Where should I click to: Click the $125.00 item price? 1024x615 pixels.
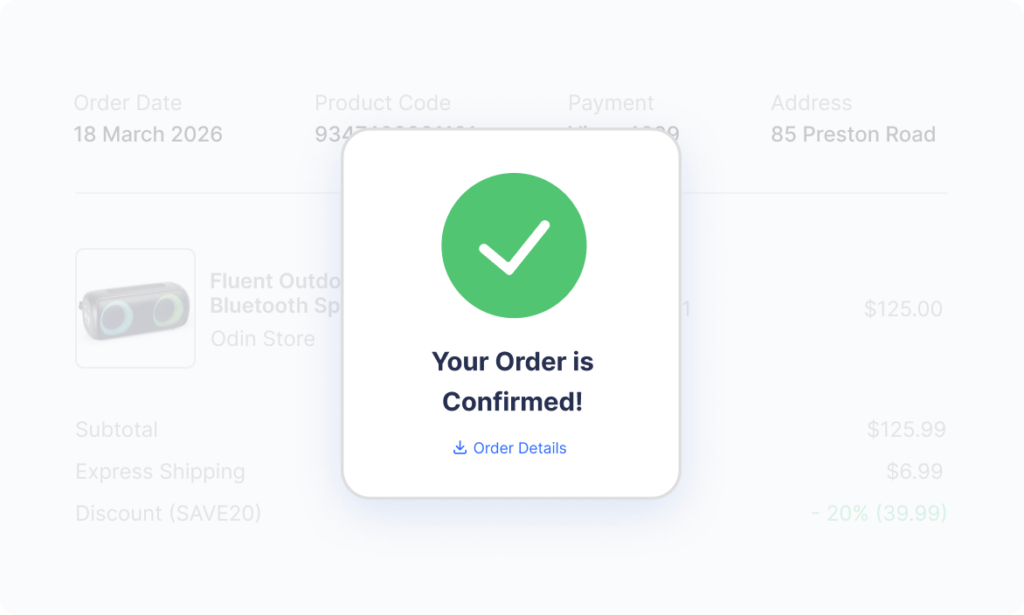click(903, 309)
